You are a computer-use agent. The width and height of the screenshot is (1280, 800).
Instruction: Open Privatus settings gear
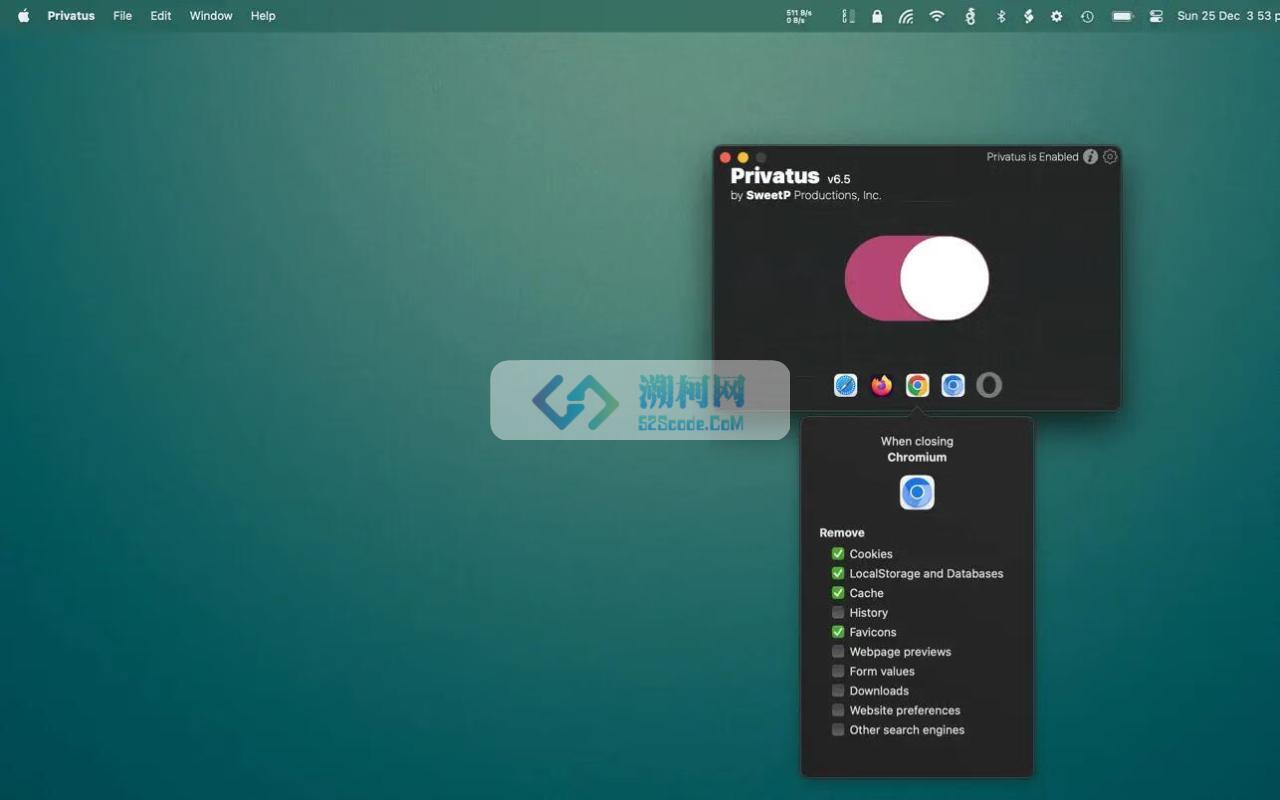point(1110,157)
